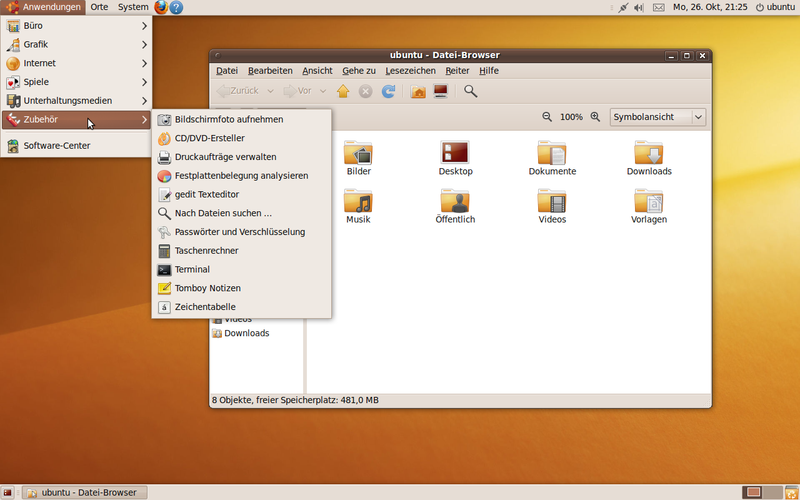Open Terminal from the Zubehör submenu
Image resolution: width=800 pixels, height=500 pixels.
tap(241, 269)
